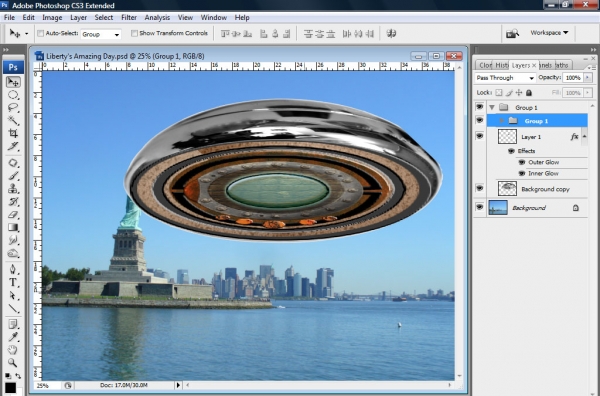This screenshot has height=396, width=600.
Task: Switch to the Paths tab
Action: click(x=562, y=65)
